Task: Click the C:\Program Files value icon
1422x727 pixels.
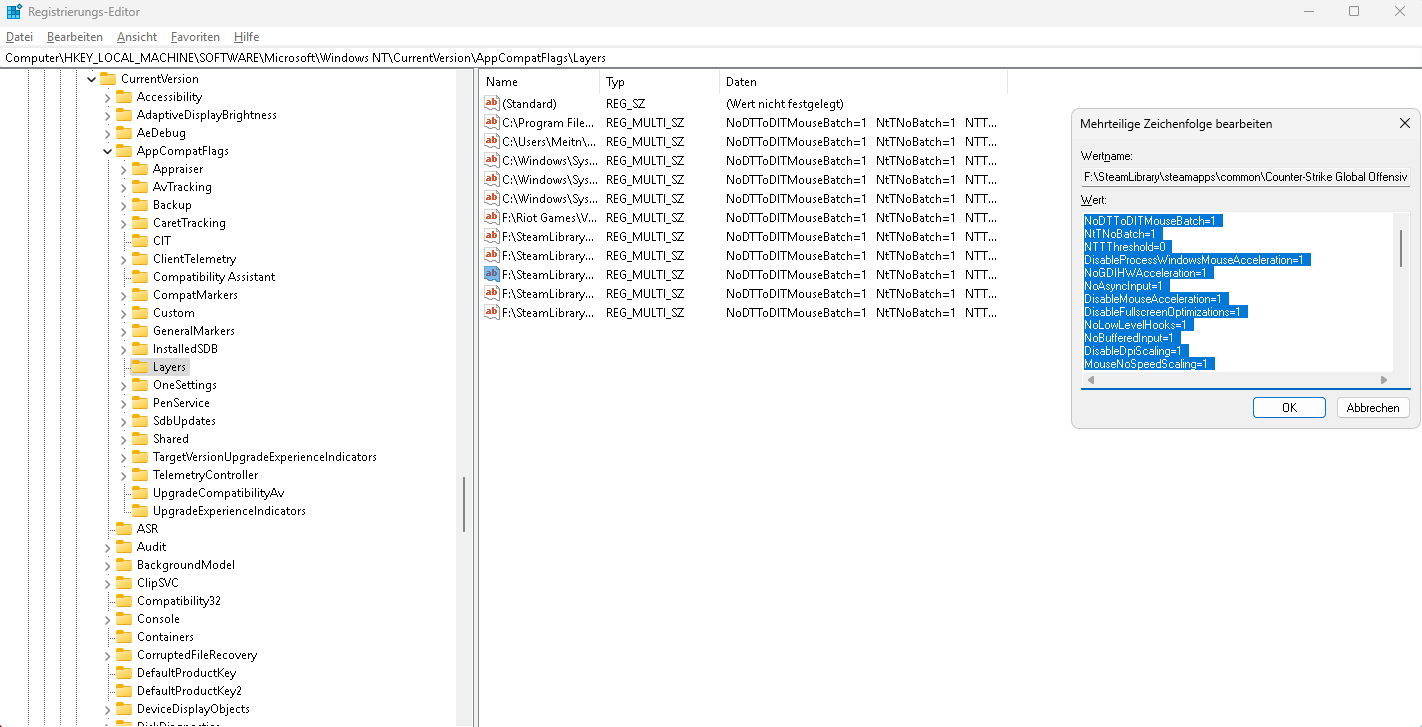Action: [x=491, y=122]
